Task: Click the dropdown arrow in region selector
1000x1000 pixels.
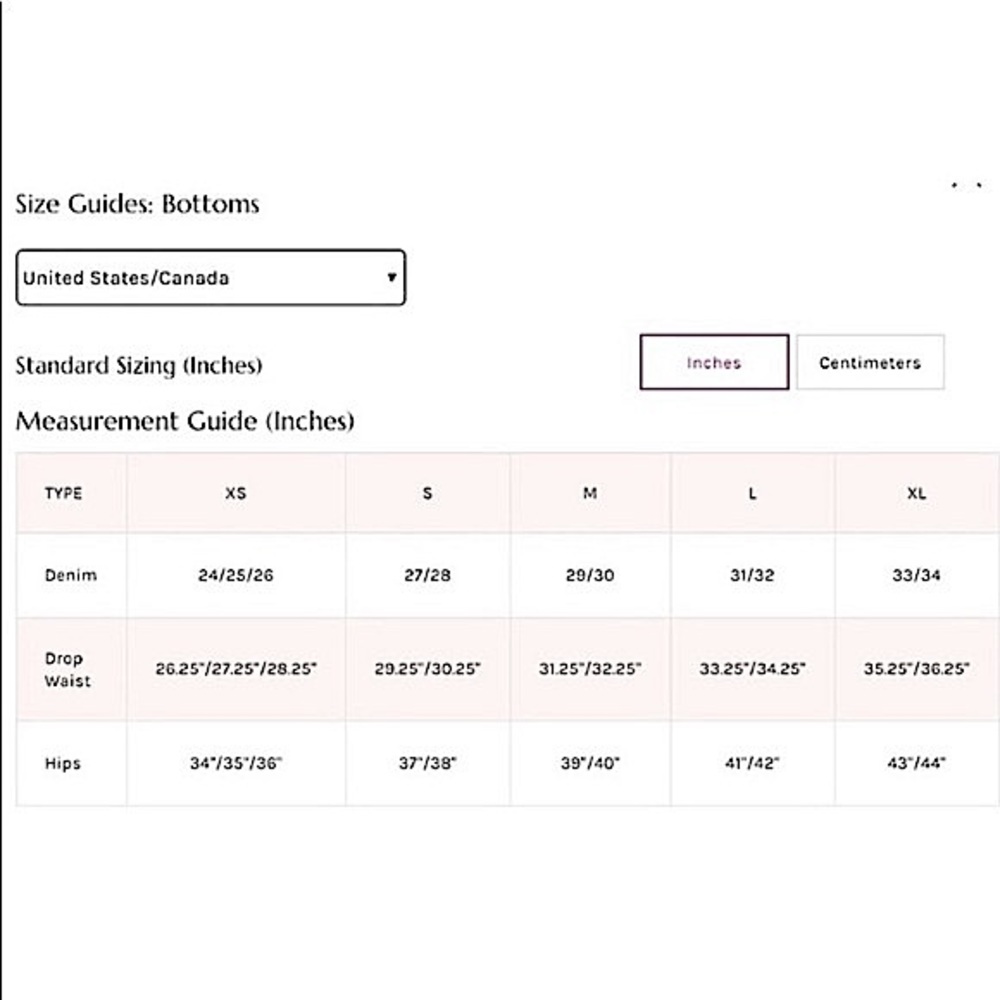Action: pyautogui.click(x=392, y=277)
